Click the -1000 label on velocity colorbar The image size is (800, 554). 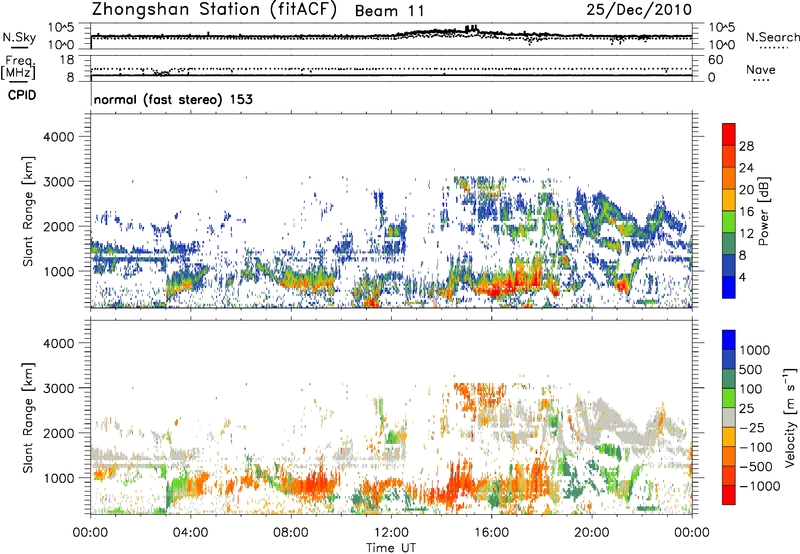tap(760, 486)
